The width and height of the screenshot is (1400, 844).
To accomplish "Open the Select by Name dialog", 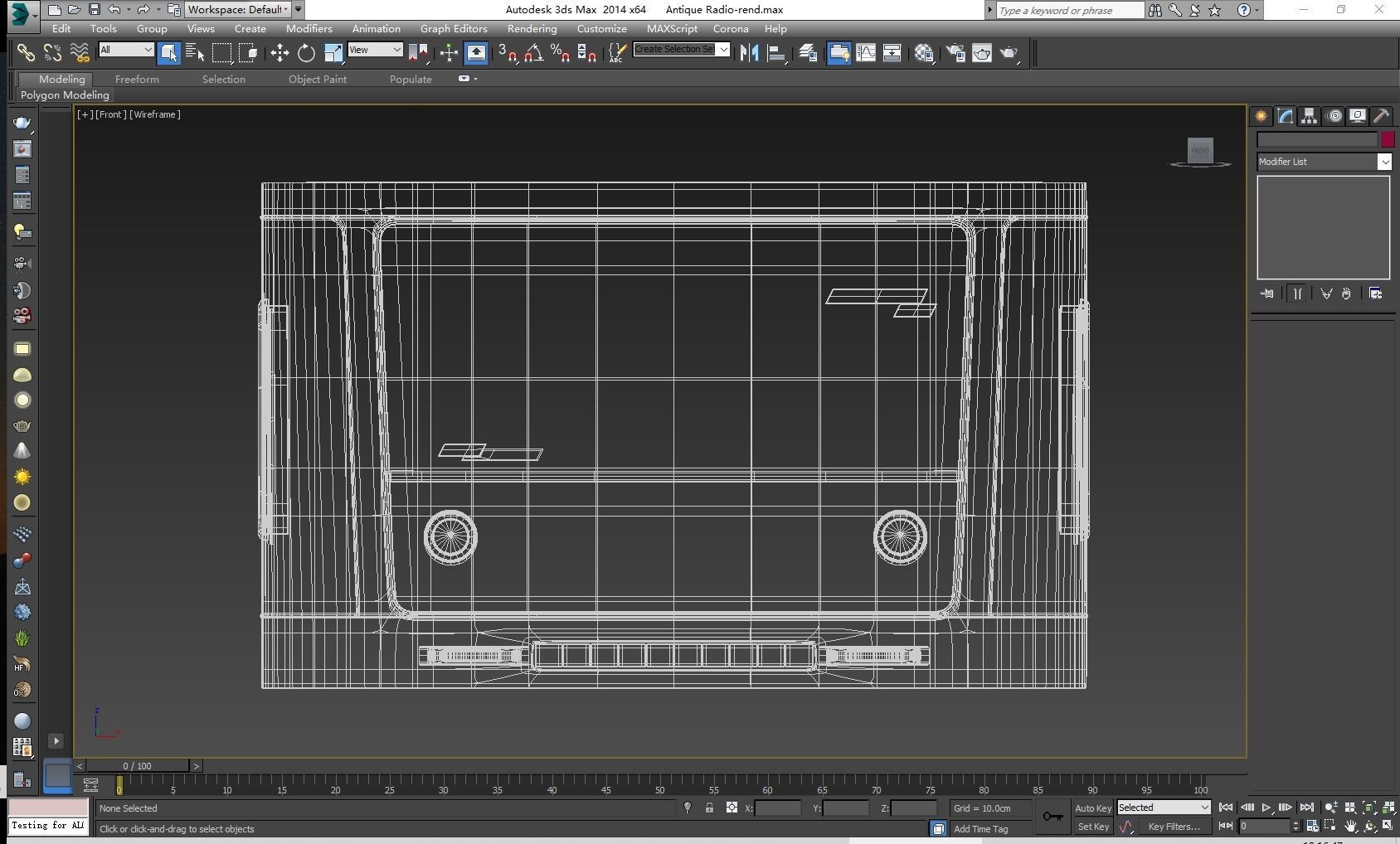I will coord(195,53).
